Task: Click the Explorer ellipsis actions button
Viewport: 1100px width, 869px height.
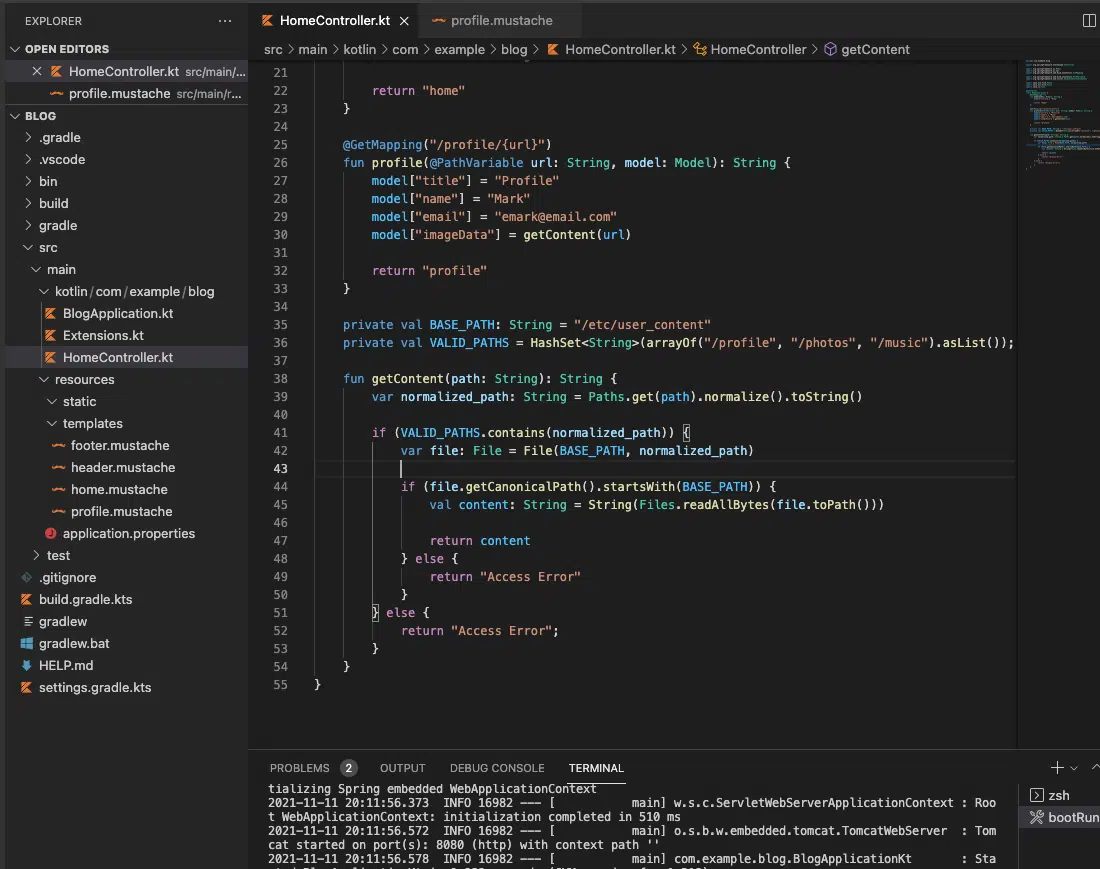Action: (x=225, y=21)
